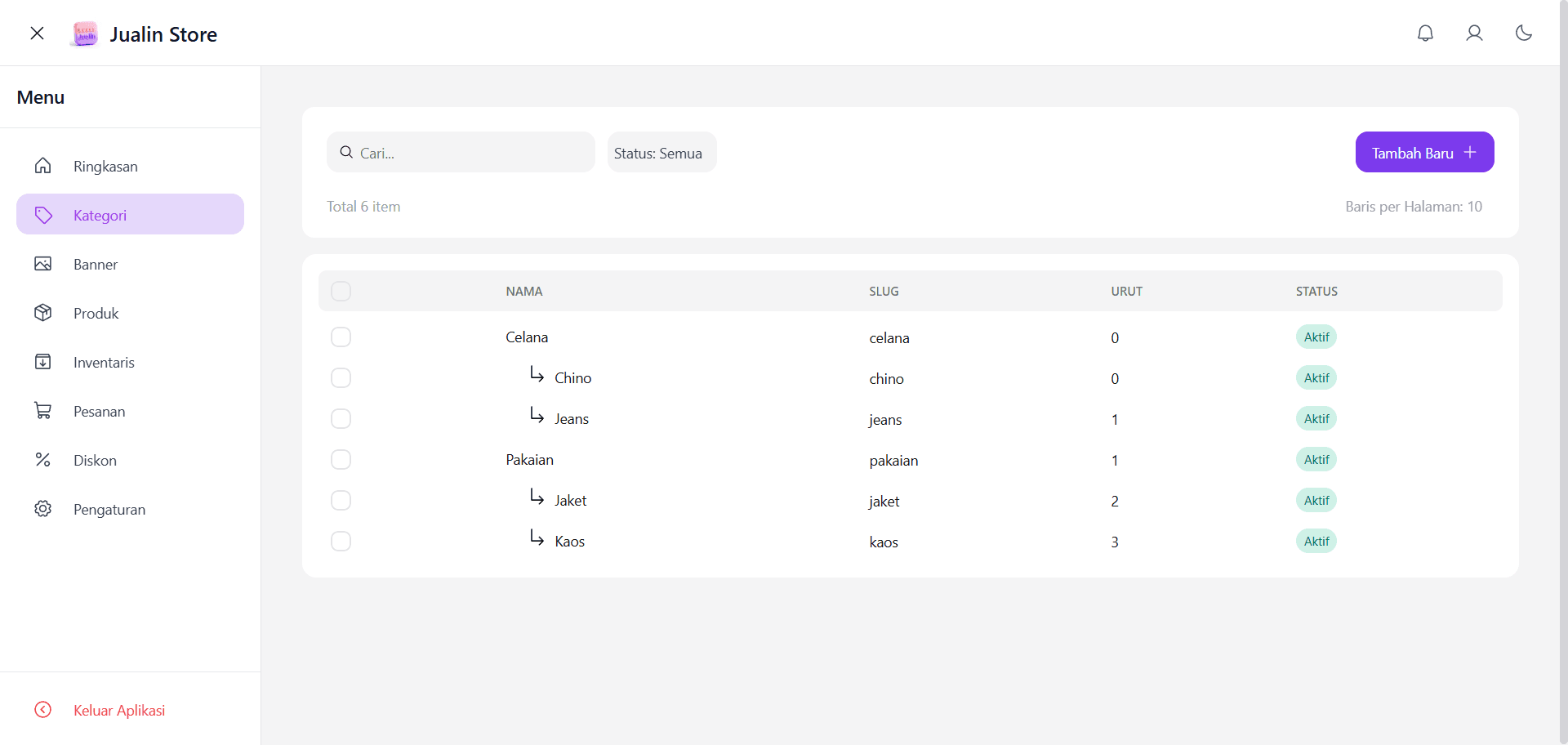Open the Ringkasan dashboard icon
Viewport: 1568px width, 745px height.
click(43, 165)
